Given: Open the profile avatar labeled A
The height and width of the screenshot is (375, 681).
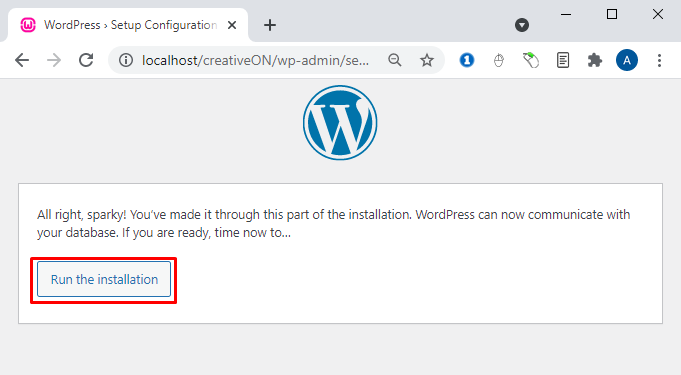Looking at the screenshot, I should click(x=627, y=60).
